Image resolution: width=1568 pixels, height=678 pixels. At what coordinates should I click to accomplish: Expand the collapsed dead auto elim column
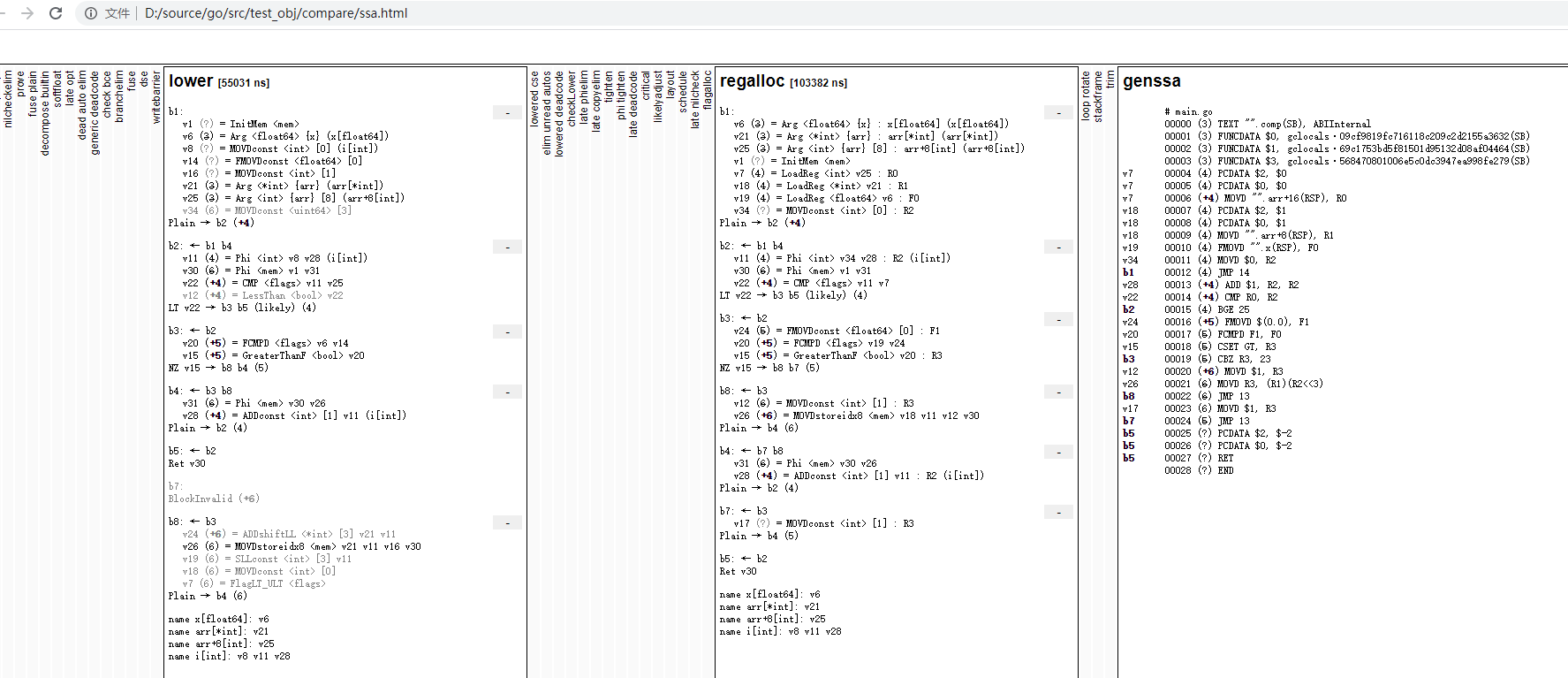coord(82,105)
